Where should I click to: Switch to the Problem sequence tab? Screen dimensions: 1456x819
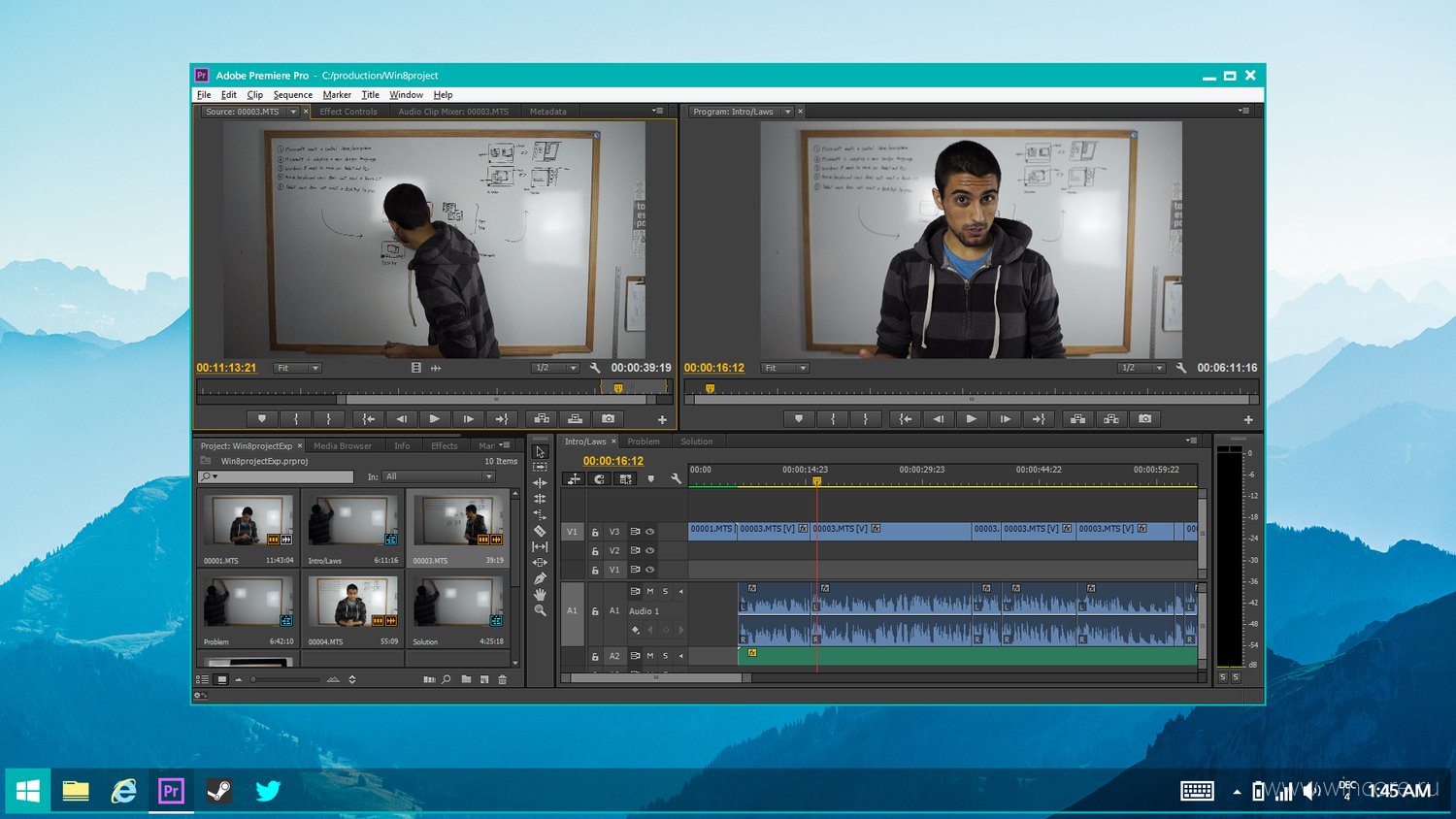tap(644, 442)
